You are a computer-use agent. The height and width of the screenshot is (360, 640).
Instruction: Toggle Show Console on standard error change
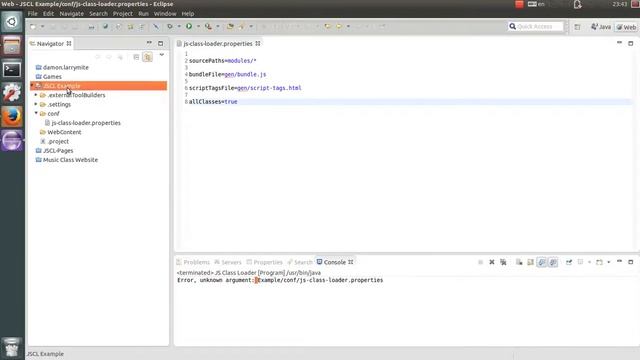point(553,262)
